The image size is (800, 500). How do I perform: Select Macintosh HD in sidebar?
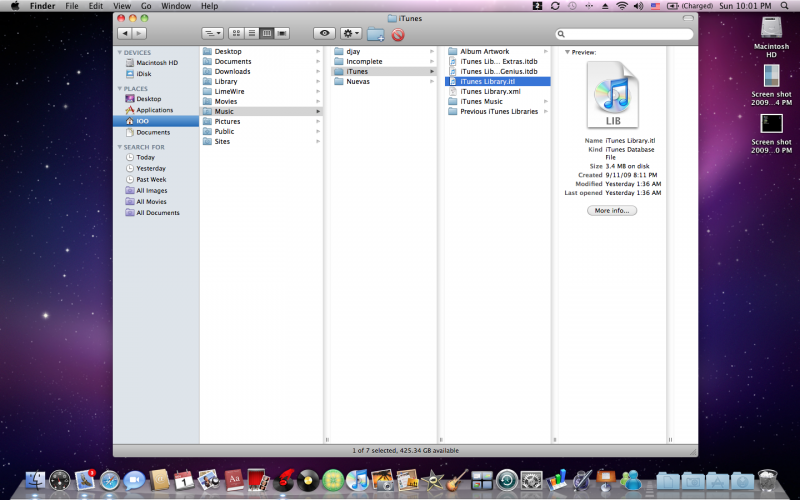coord(156,63)
